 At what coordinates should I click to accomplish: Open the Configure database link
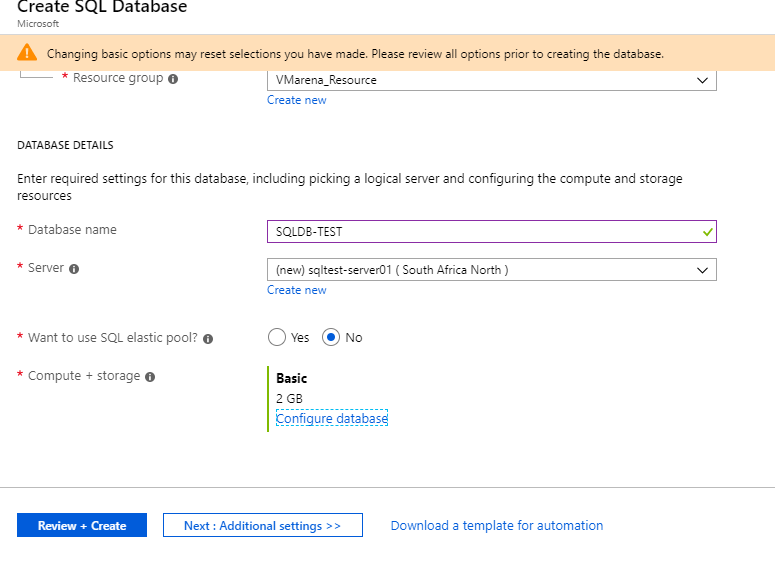(332, 419)
